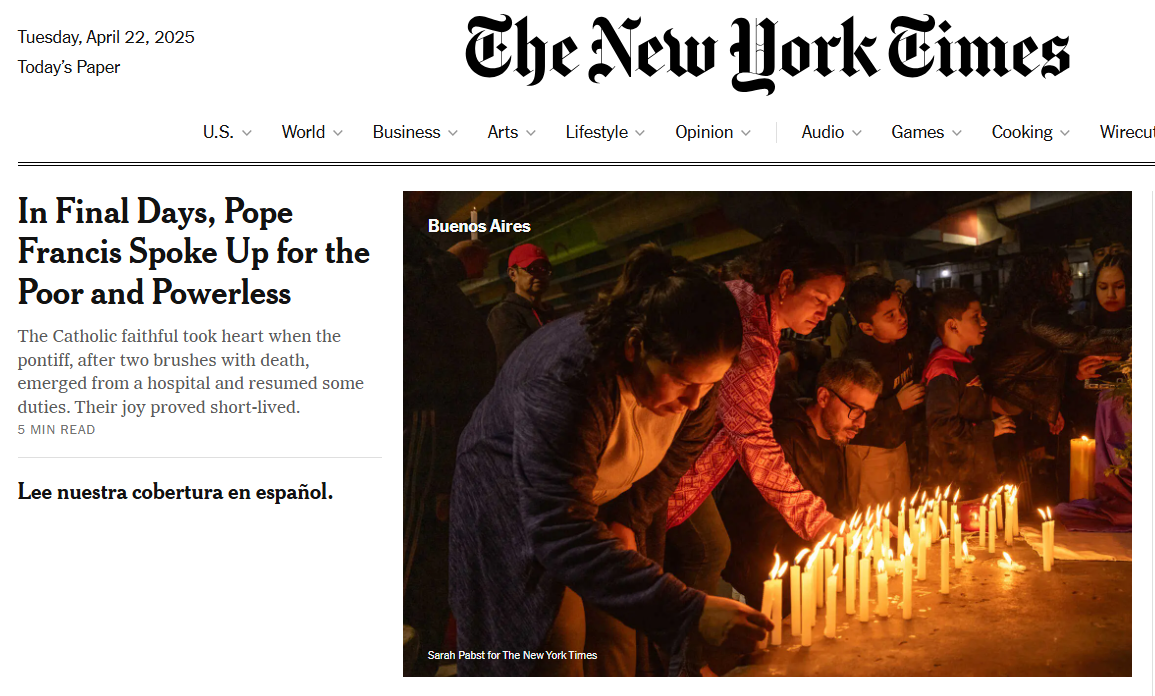
Task: Open the Business dropdown arrow
Action: [x=452, y=133]
